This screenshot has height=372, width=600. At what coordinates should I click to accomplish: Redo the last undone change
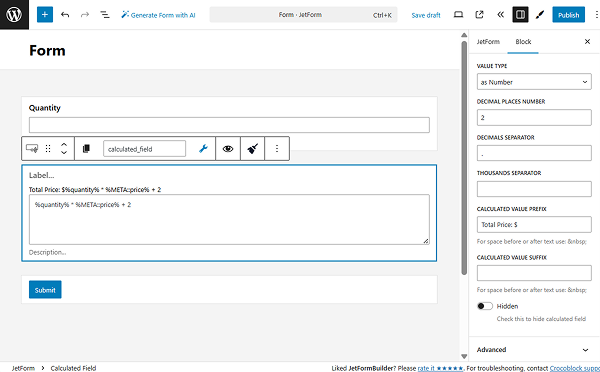(x=85, y=15)
